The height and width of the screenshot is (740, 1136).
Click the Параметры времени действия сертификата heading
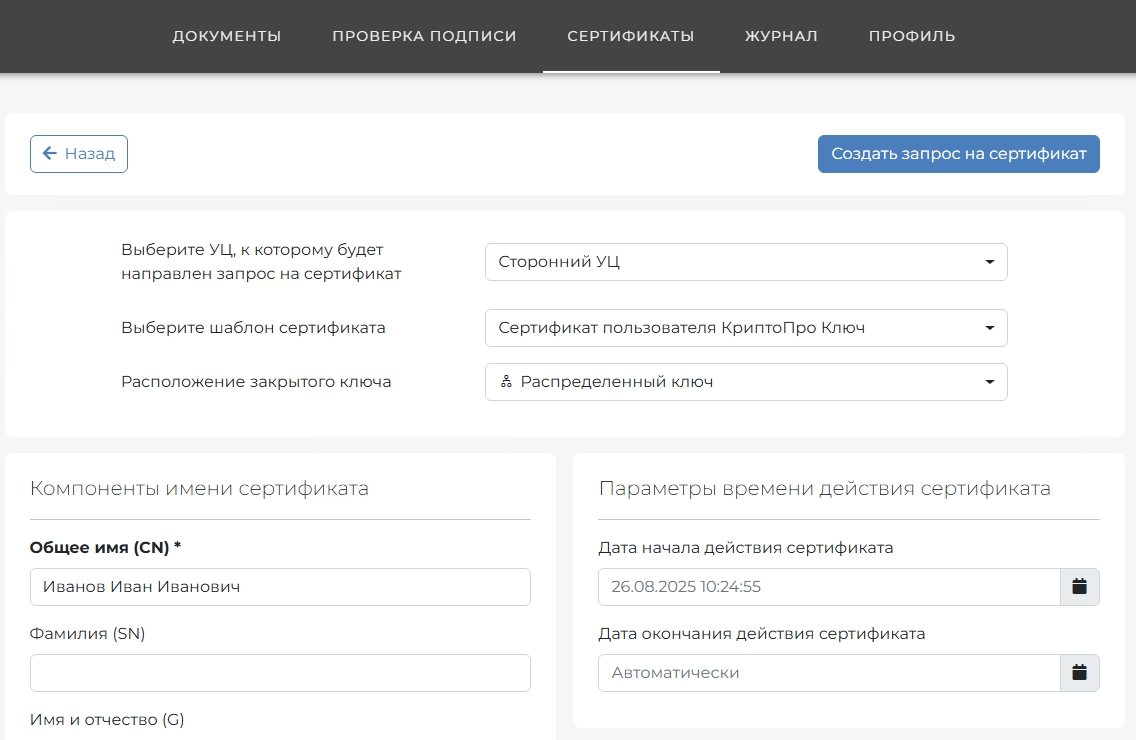tap(824, 489)
